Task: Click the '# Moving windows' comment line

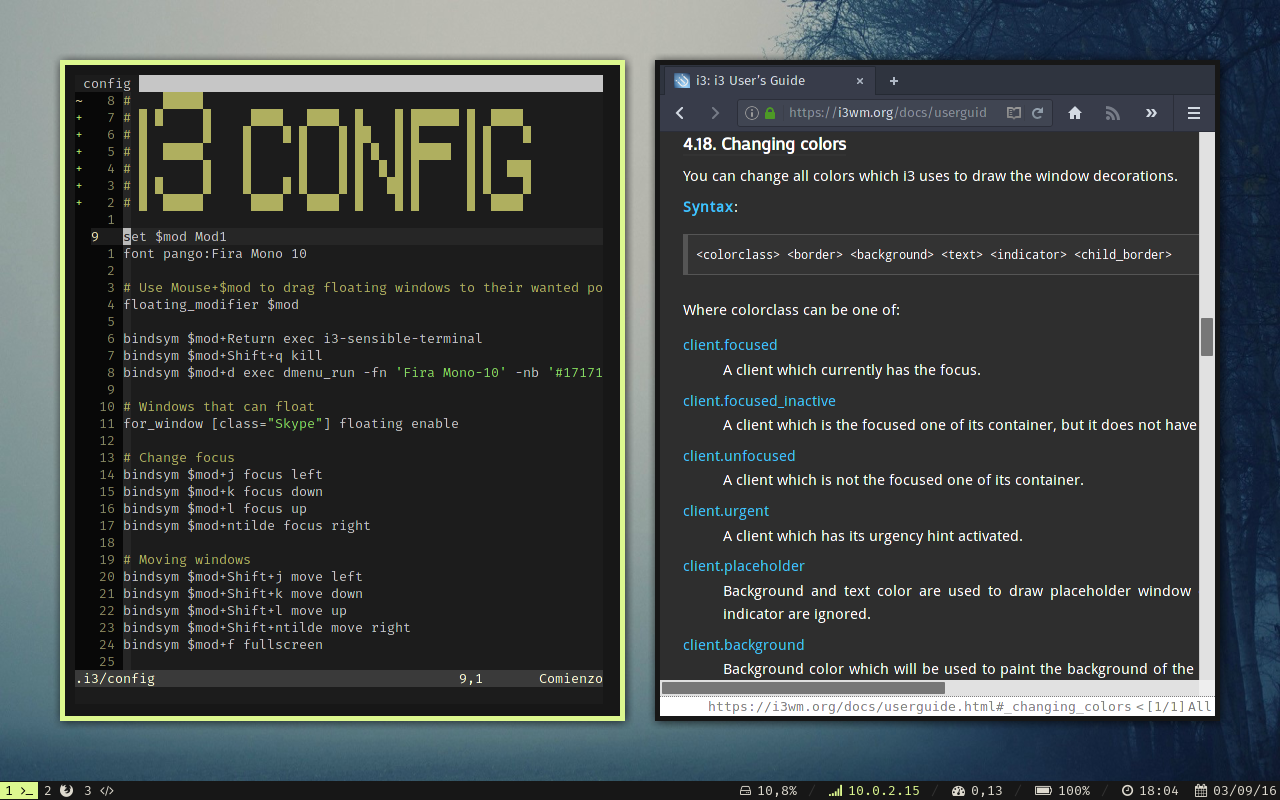Action: [187, 560]
